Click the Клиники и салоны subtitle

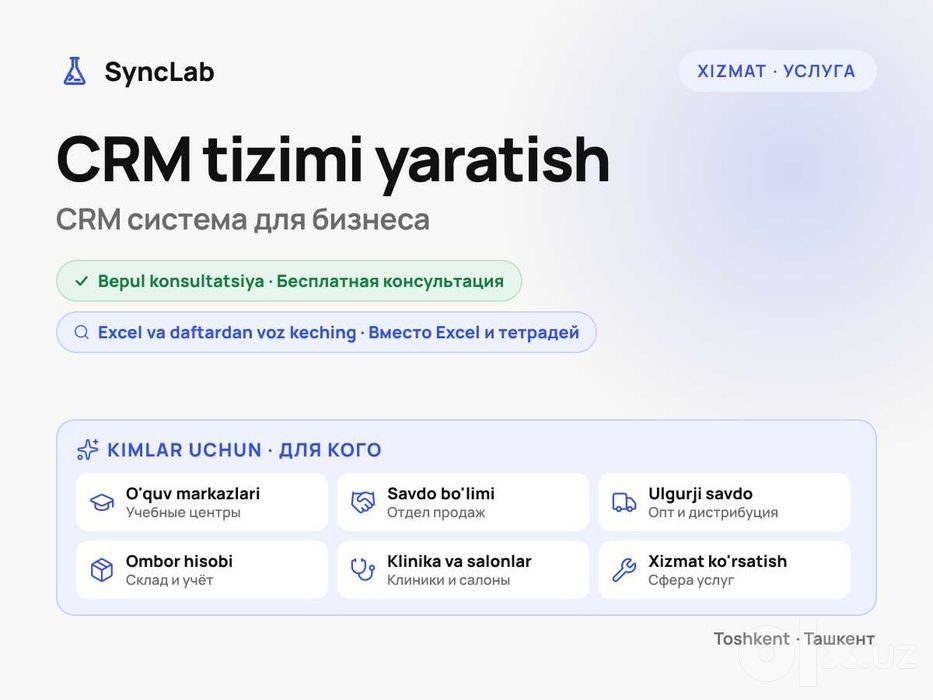[x=449, y=580]
